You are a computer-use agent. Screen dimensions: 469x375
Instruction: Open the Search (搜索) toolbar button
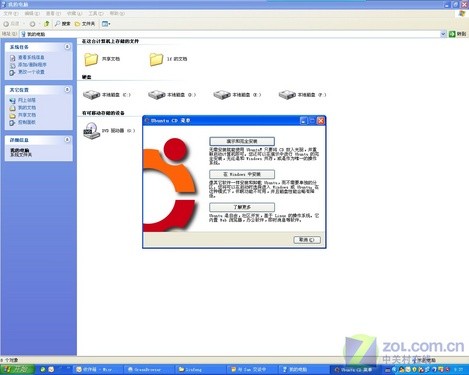63,24
